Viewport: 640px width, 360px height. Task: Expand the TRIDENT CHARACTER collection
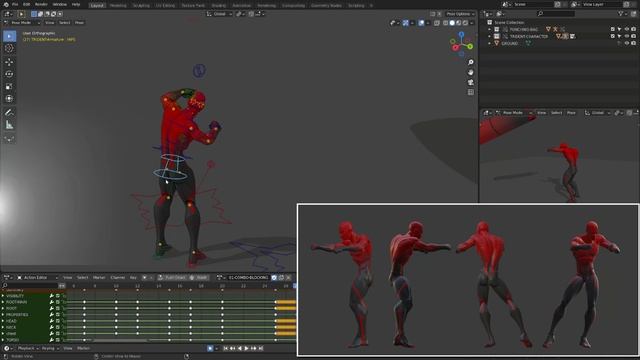[x=489, y=36]
